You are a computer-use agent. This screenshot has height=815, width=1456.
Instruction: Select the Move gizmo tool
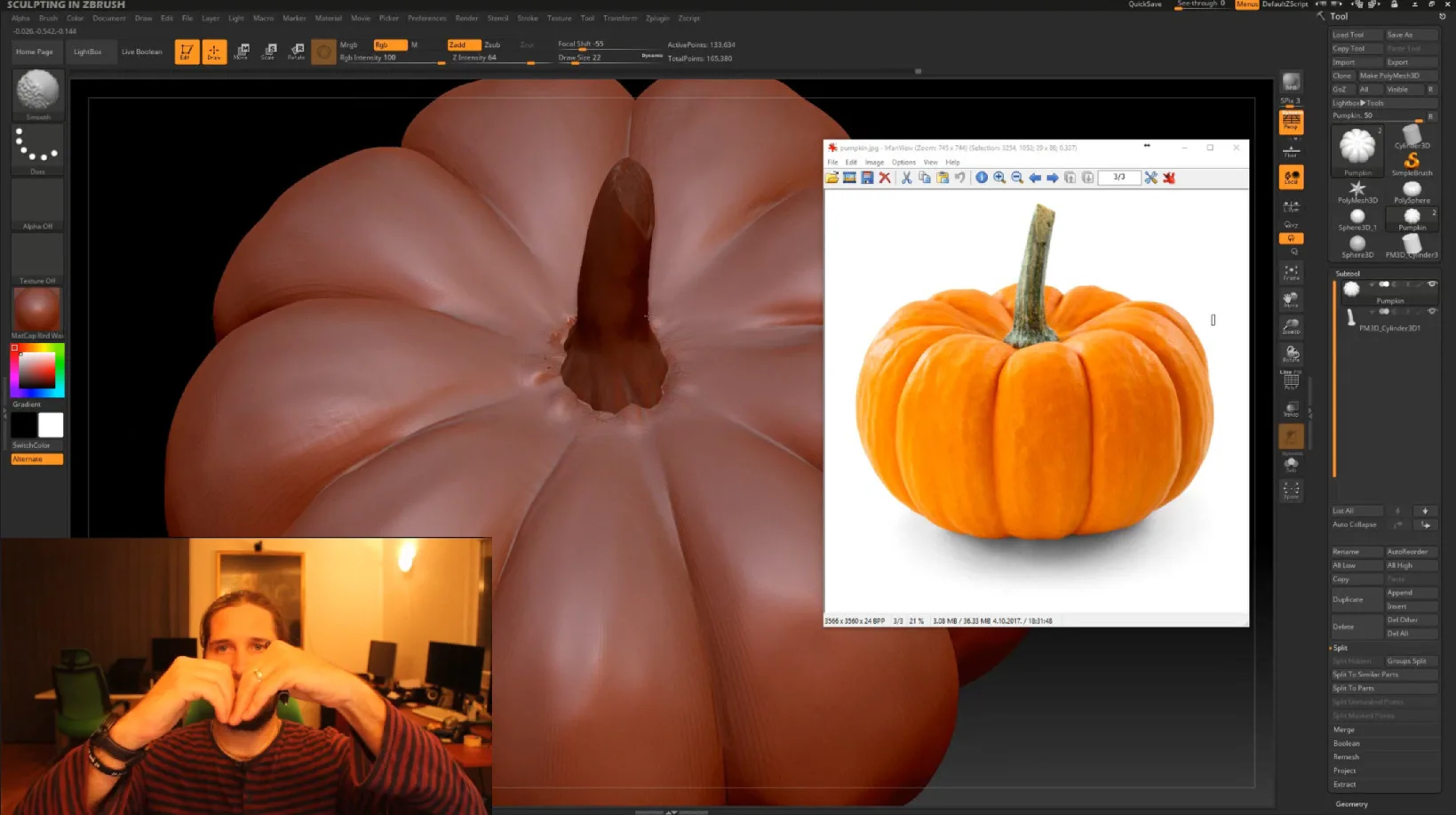[x=241, y=52]
